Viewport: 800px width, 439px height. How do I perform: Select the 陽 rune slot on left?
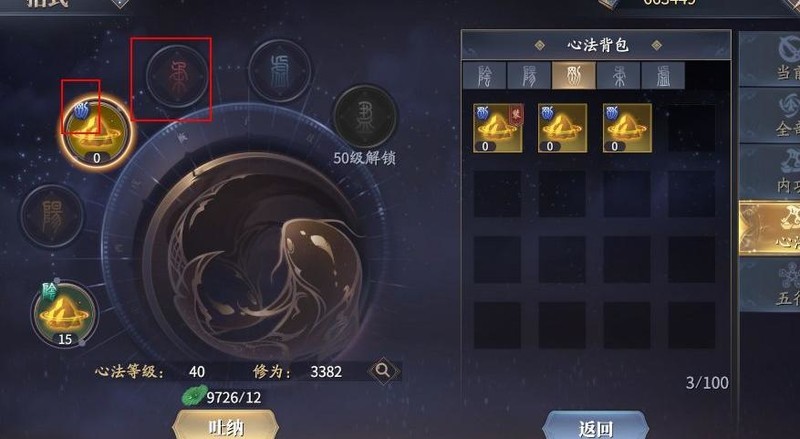pos(52,216)
